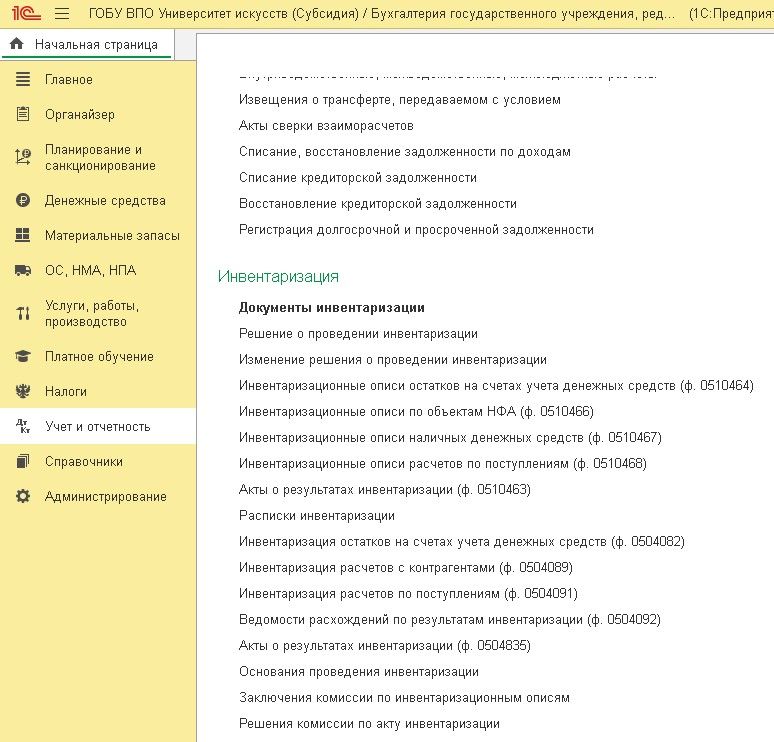Open Планирование и санкционирование section
This screenshot has height=742, width=774.
[100, 158]
